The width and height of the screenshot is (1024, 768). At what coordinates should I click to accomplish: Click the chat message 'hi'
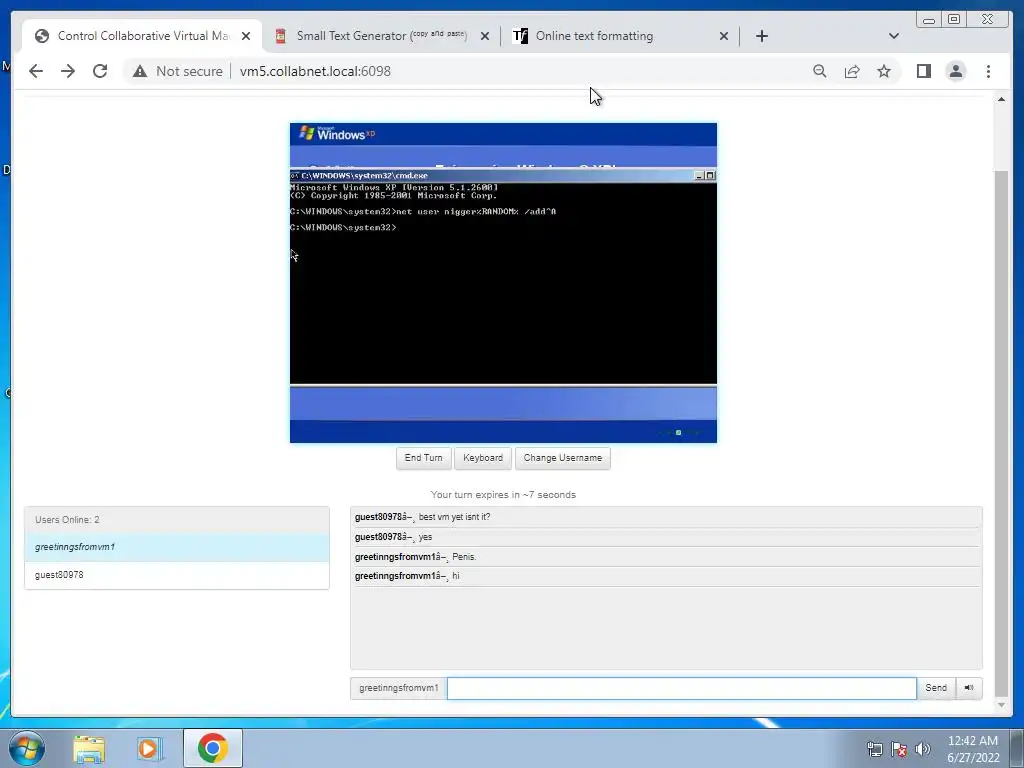pyautogui.click(x=456, y=576)
